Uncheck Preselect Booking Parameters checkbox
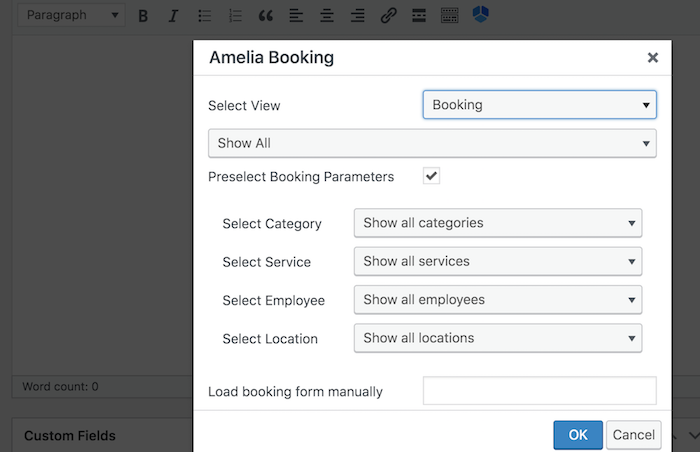This screenshot has width=700, height=452. coord(431,177)
